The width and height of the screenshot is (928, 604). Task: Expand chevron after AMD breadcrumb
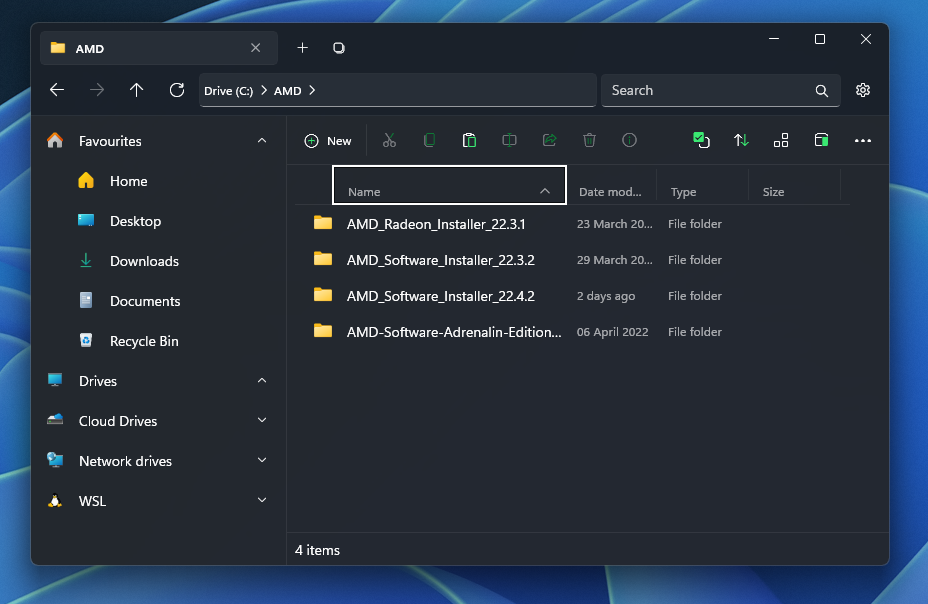pyautogui.click(x=312, y=91)
